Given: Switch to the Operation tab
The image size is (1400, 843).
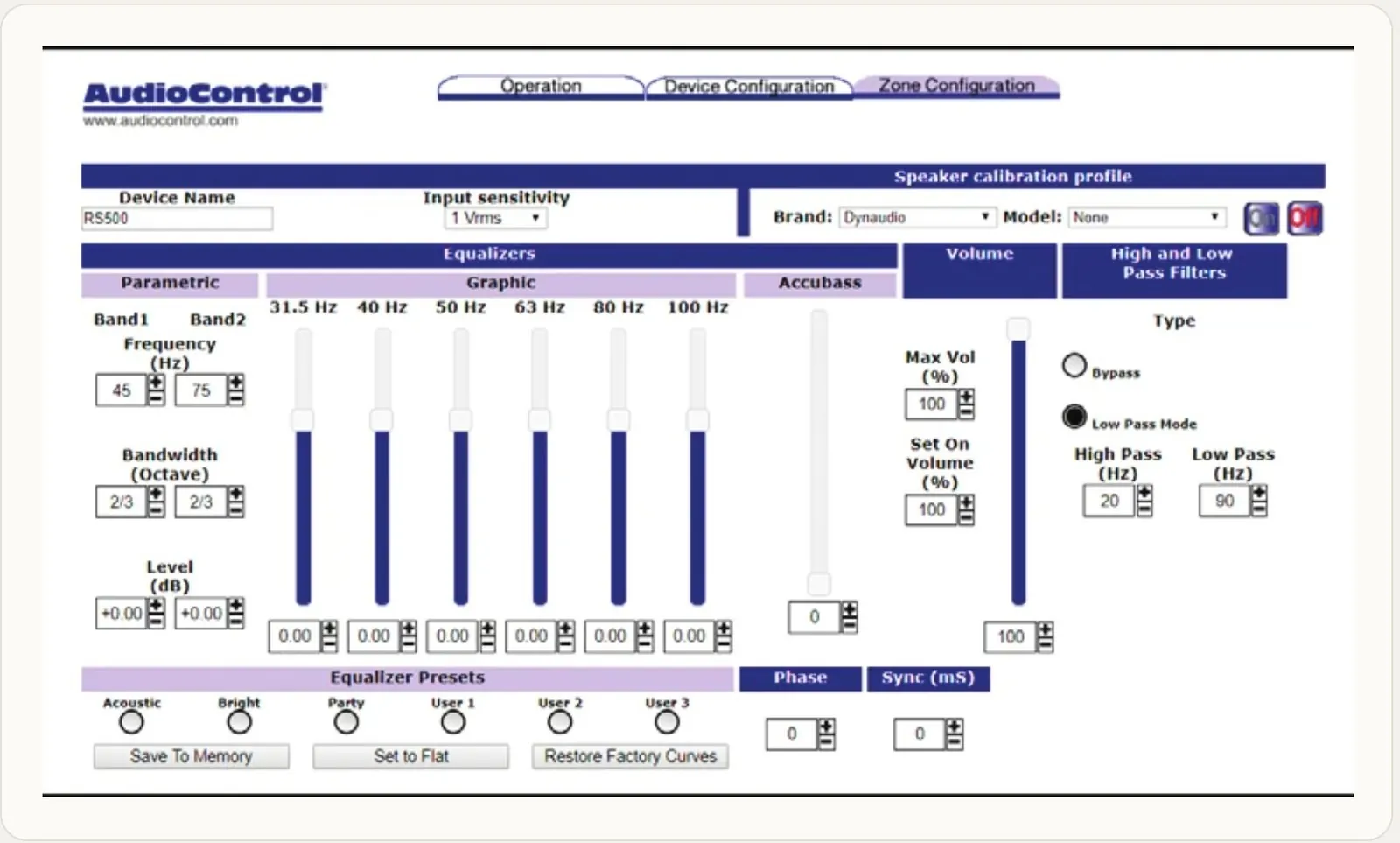Looking at the screenshot, I should [x=541, y=87].
